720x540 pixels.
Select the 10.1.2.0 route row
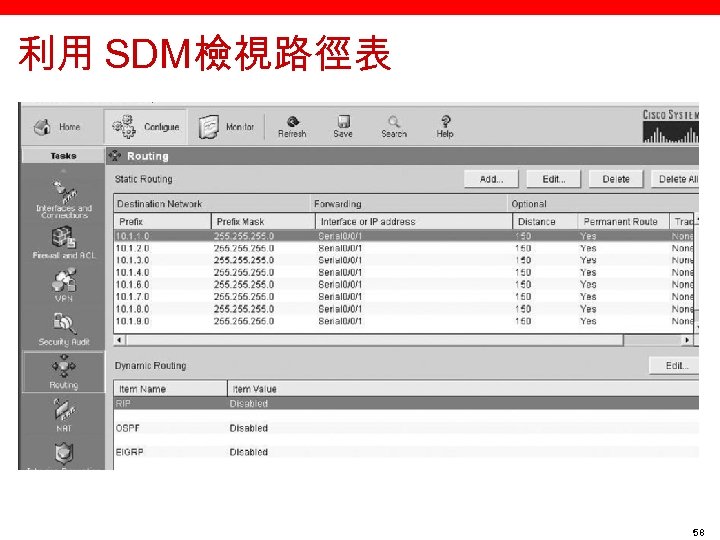(x=404, y=248)
